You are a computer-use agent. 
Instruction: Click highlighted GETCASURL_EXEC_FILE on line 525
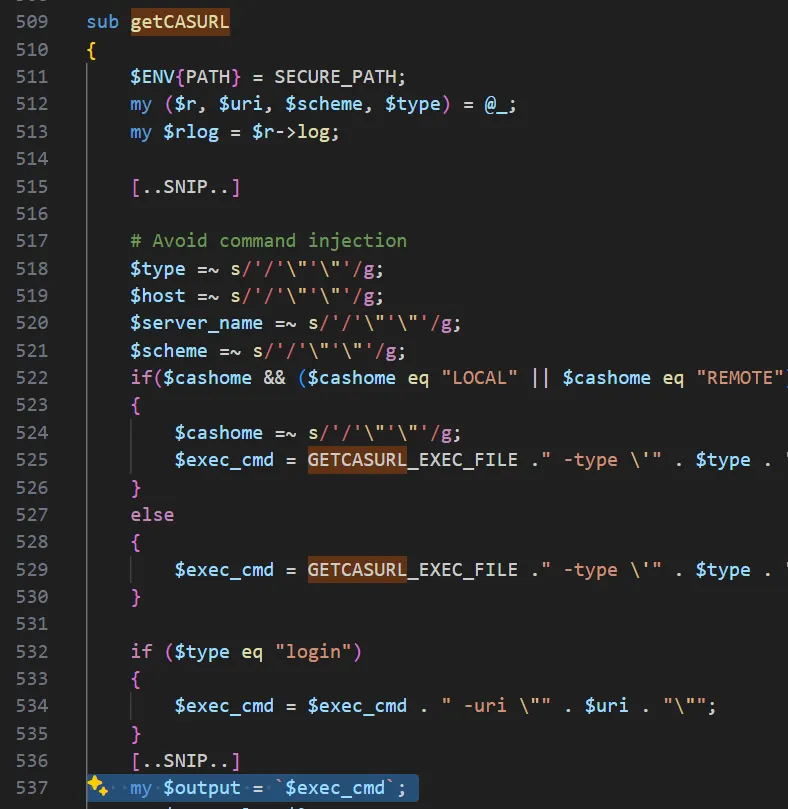(x=412, y=460)
